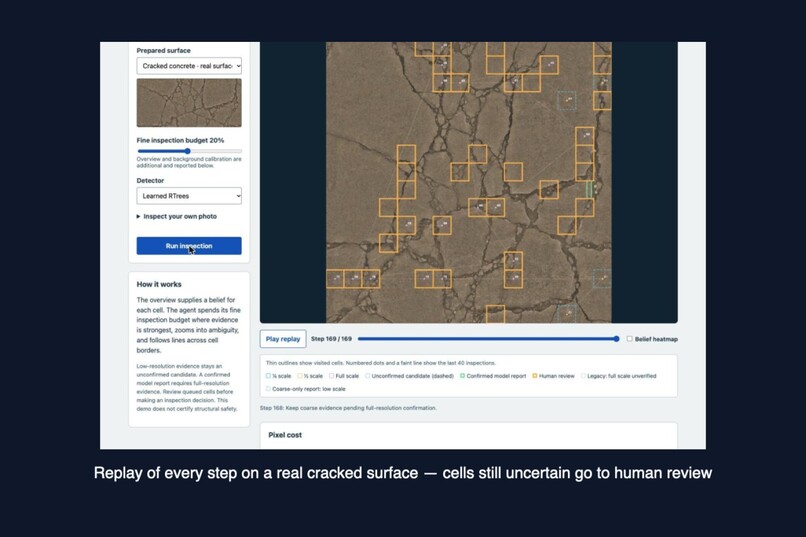Click the 'How it works' heading

click(x=159, y=284)
